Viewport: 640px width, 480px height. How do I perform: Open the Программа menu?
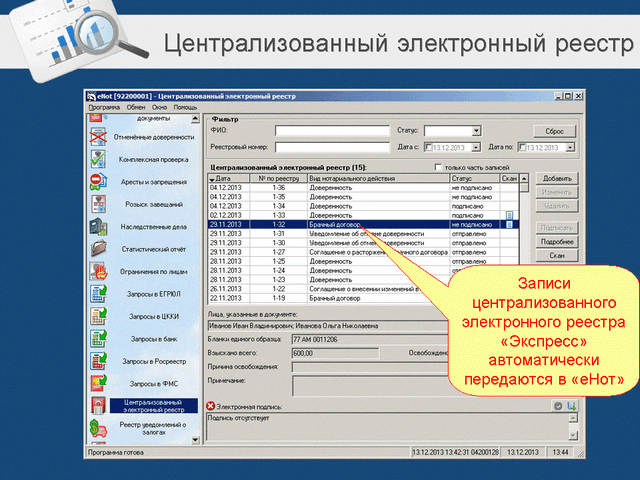coord(103,106)
